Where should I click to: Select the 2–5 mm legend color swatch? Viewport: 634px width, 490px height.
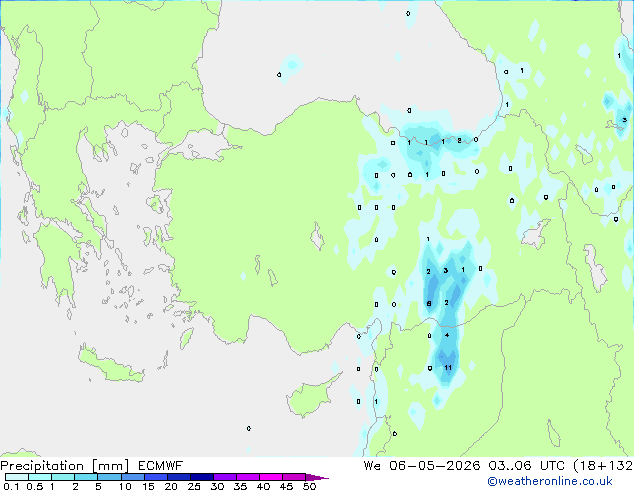point(86,477)
